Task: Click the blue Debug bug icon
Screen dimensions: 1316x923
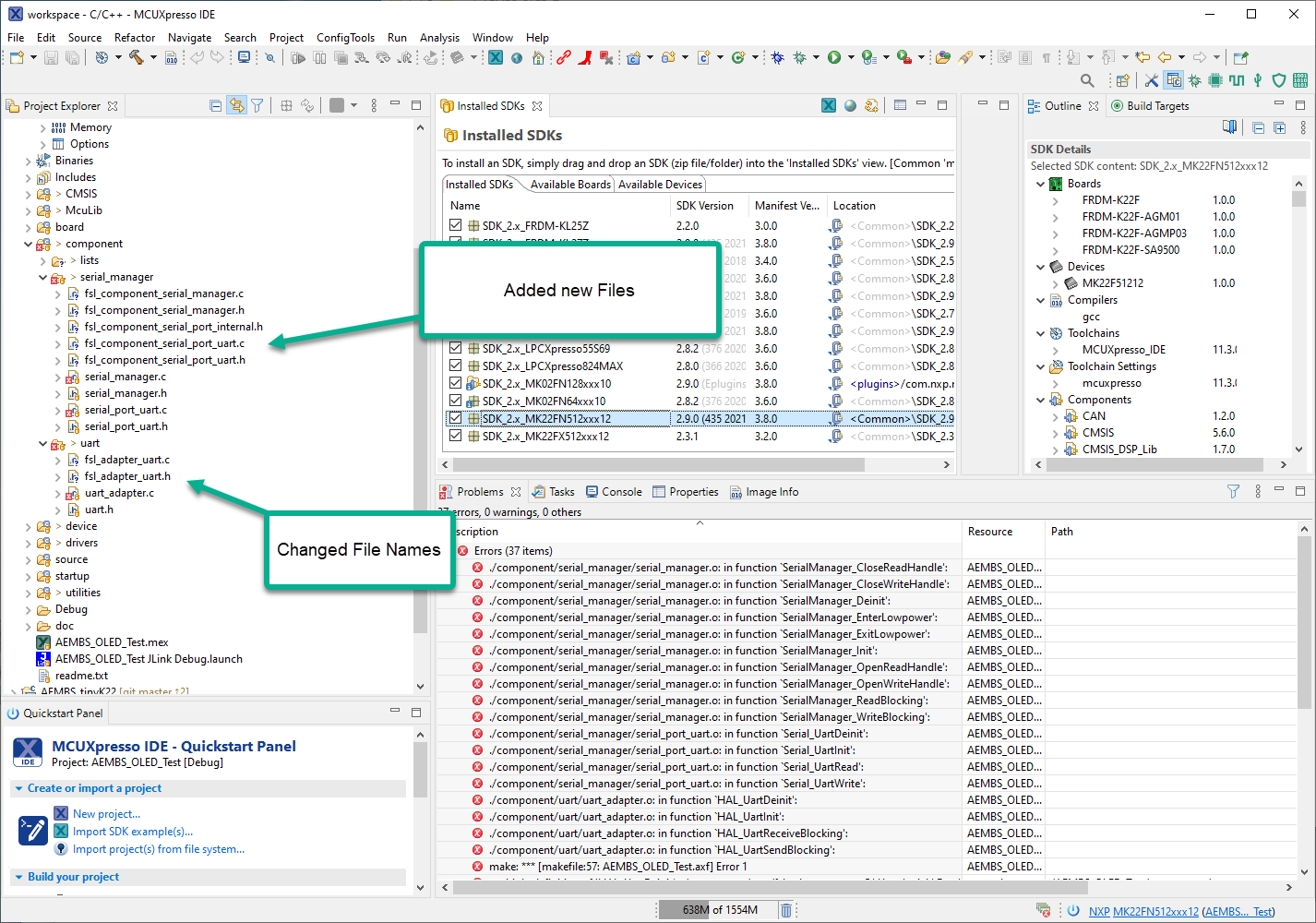Action: point(778,57)
